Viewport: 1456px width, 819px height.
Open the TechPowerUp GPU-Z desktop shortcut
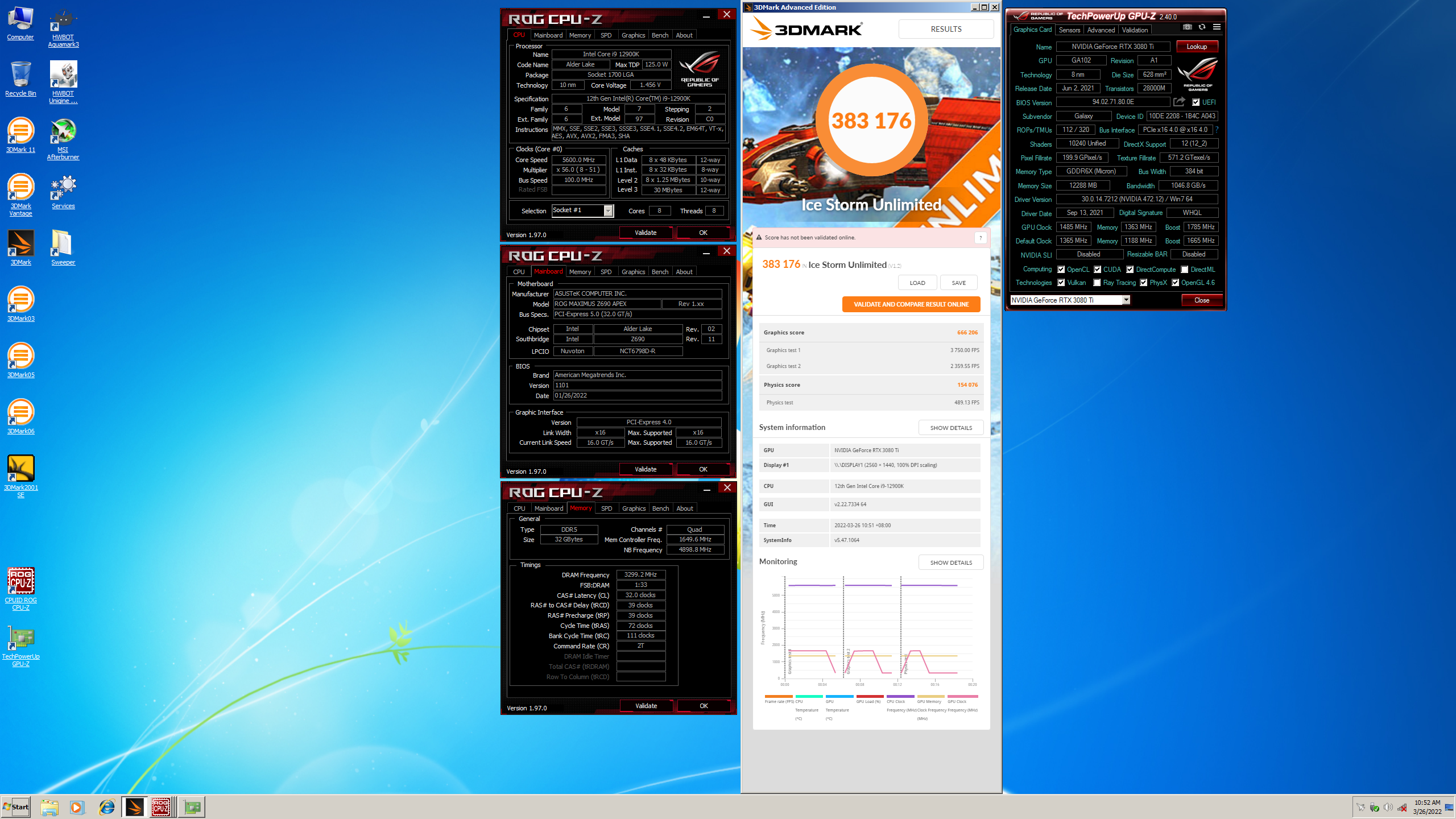pyautogui.click(x=20, y=646)
